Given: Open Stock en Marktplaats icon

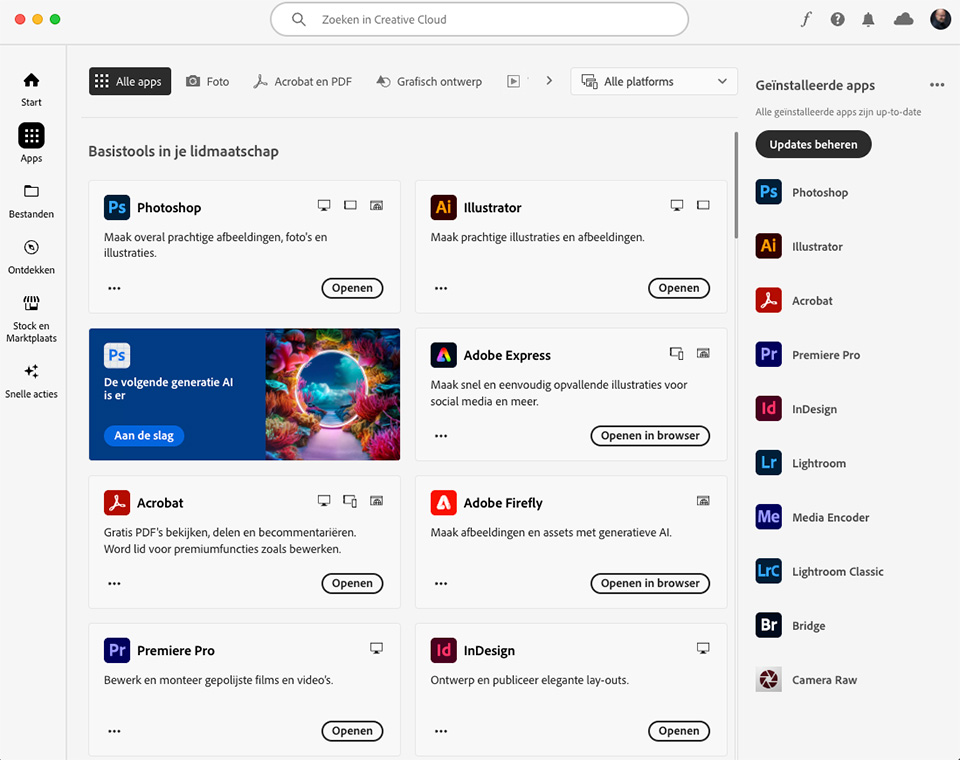Looking at the screenshot, I should pyautogui.click(x=31, y=303).
